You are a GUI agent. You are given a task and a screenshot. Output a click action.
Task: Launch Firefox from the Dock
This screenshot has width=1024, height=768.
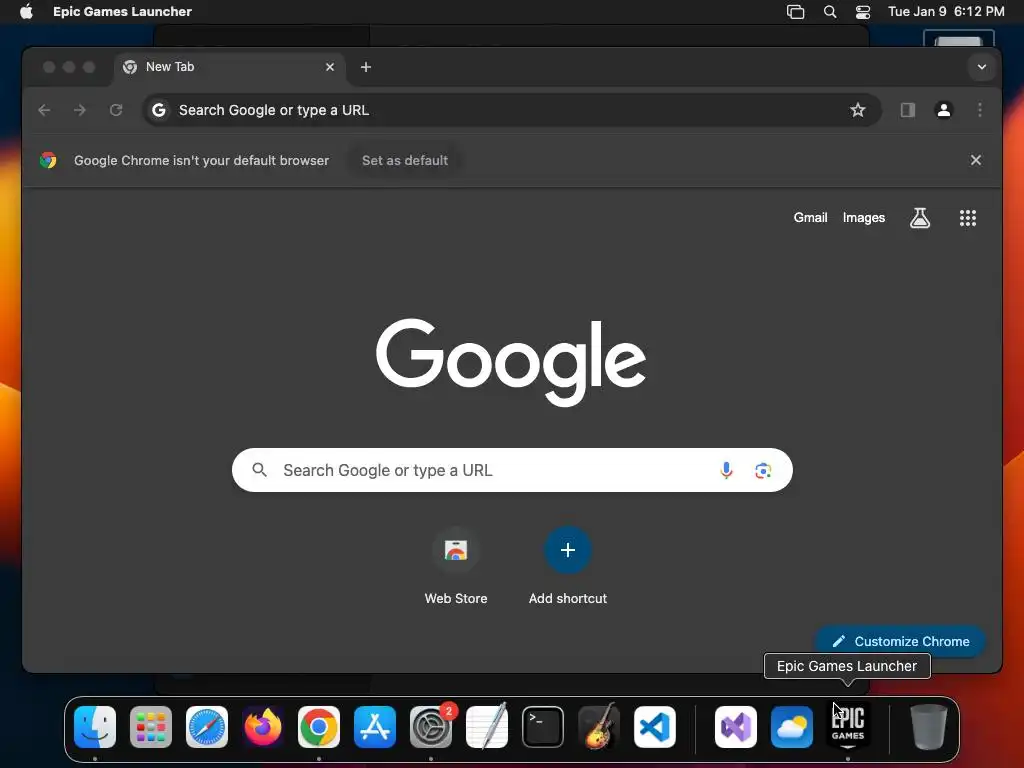coord(263,727)
